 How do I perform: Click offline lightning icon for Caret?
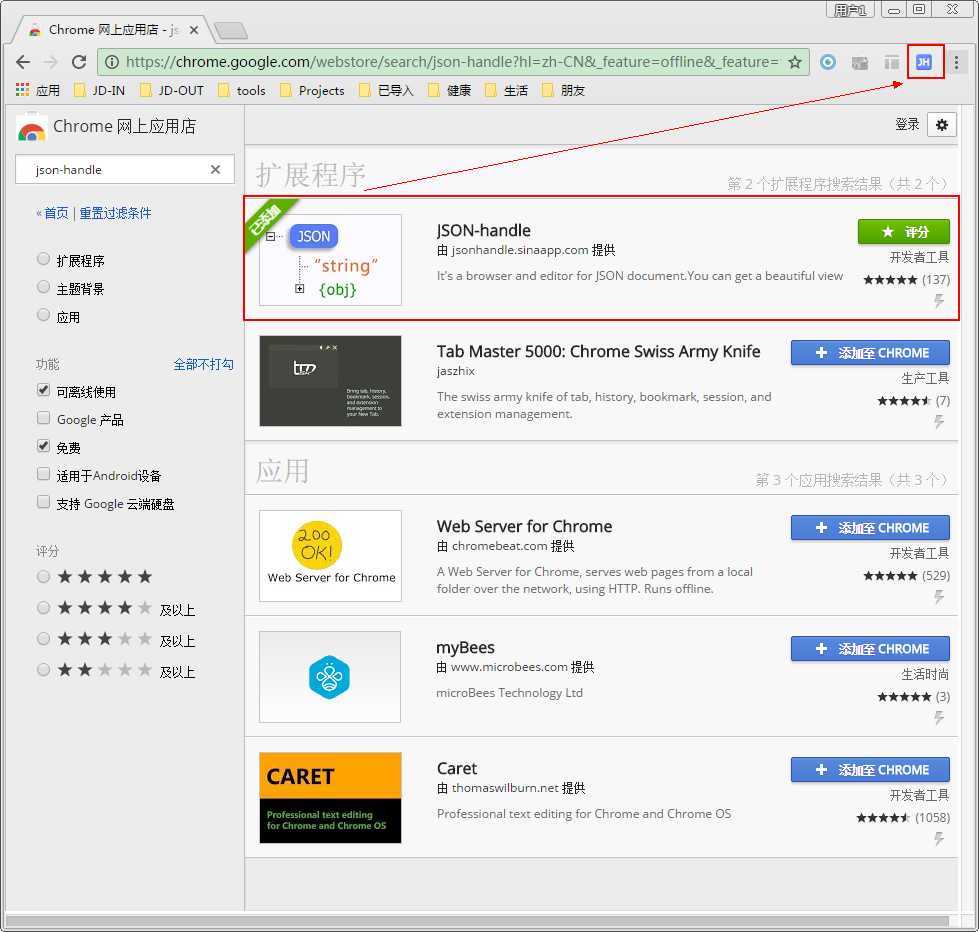(x=938, y=839)
